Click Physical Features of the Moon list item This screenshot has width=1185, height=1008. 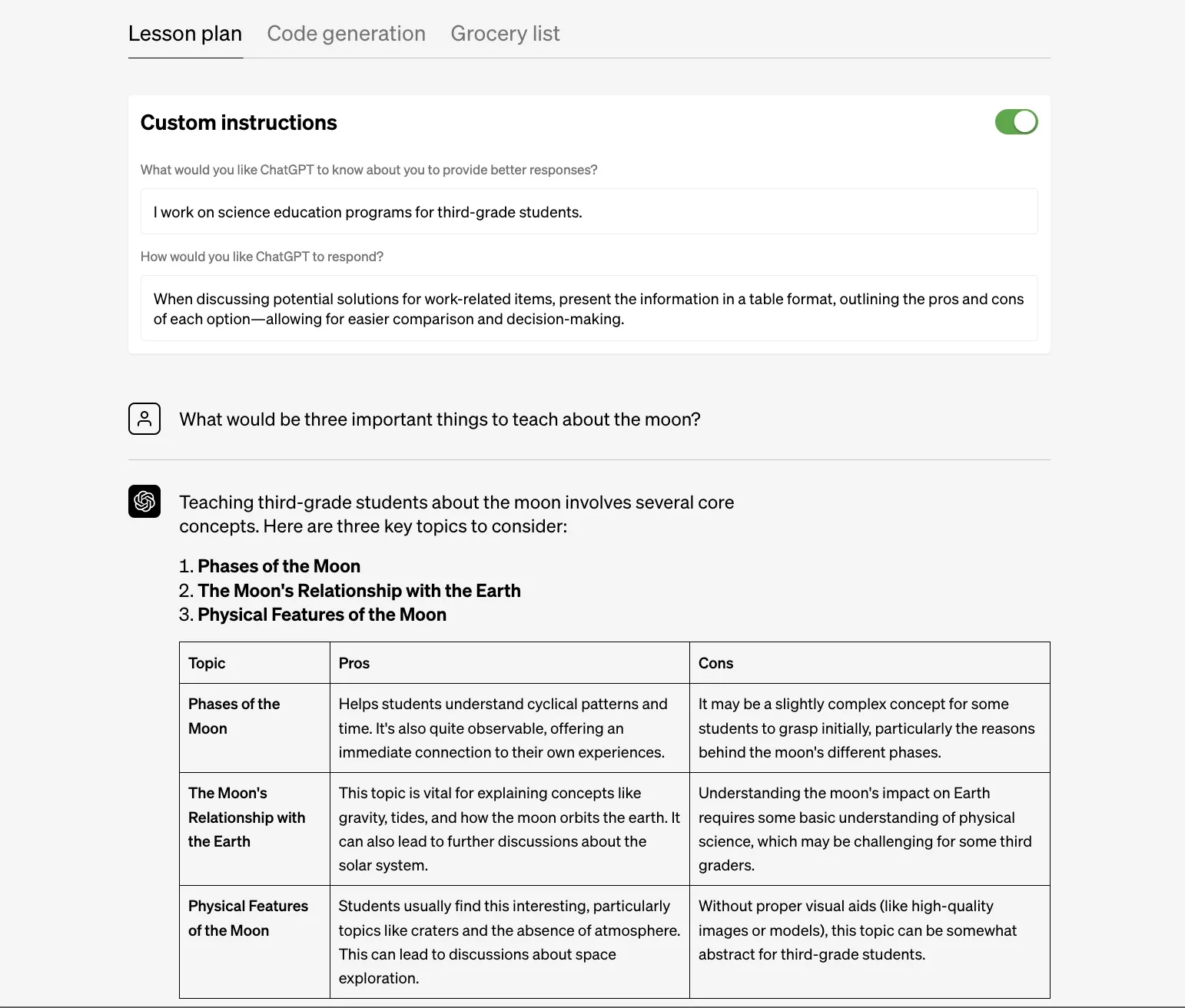coord(322,615)
